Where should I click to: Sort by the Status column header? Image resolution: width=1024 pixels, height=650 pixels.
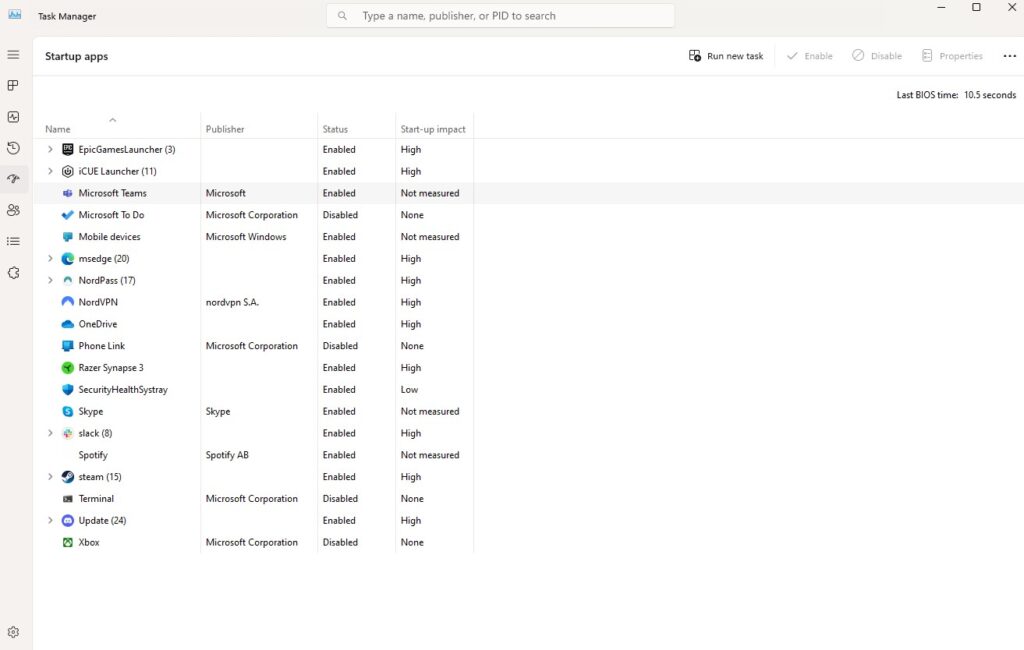335,129
